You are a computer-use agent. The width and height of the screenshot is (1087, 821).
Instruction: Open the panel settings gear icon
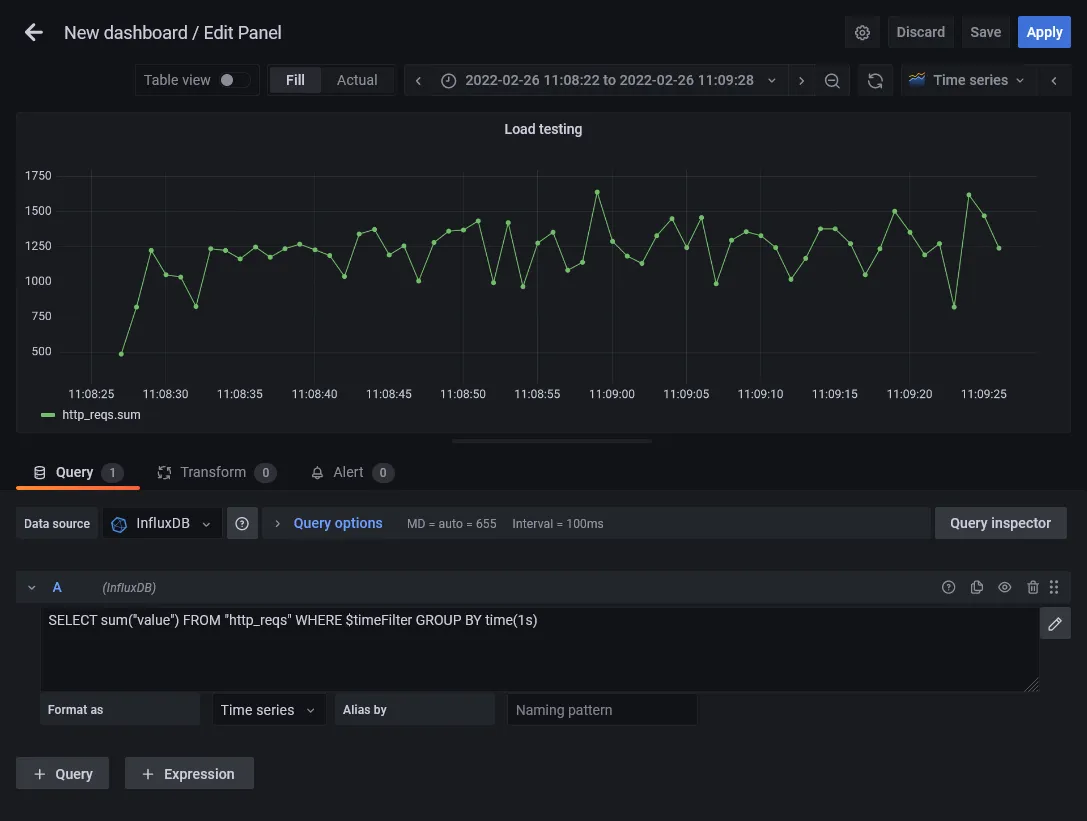(862, 31)
